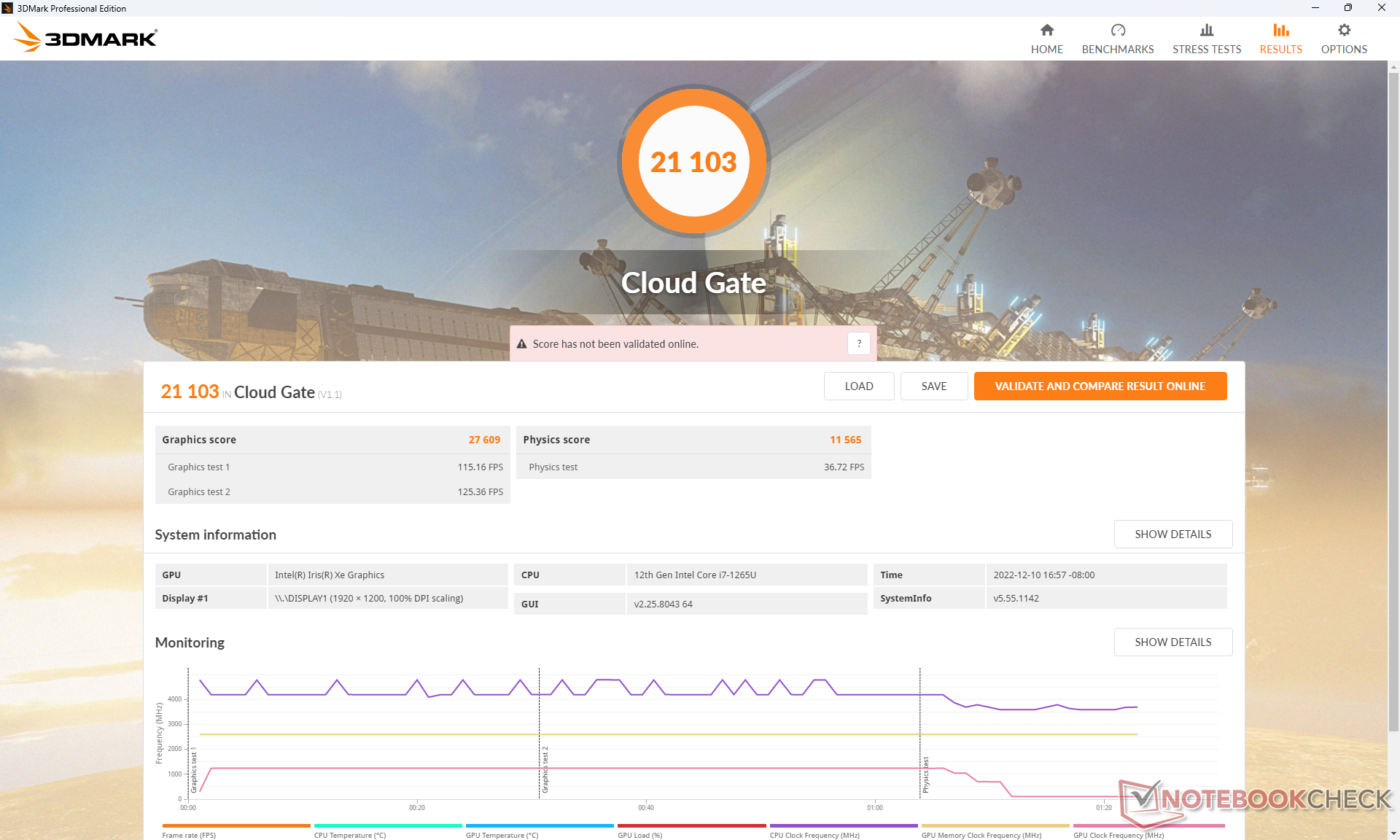Open the Home tab icon
The height and width of the screenshot is (840, 1400).
point(1046,30)
